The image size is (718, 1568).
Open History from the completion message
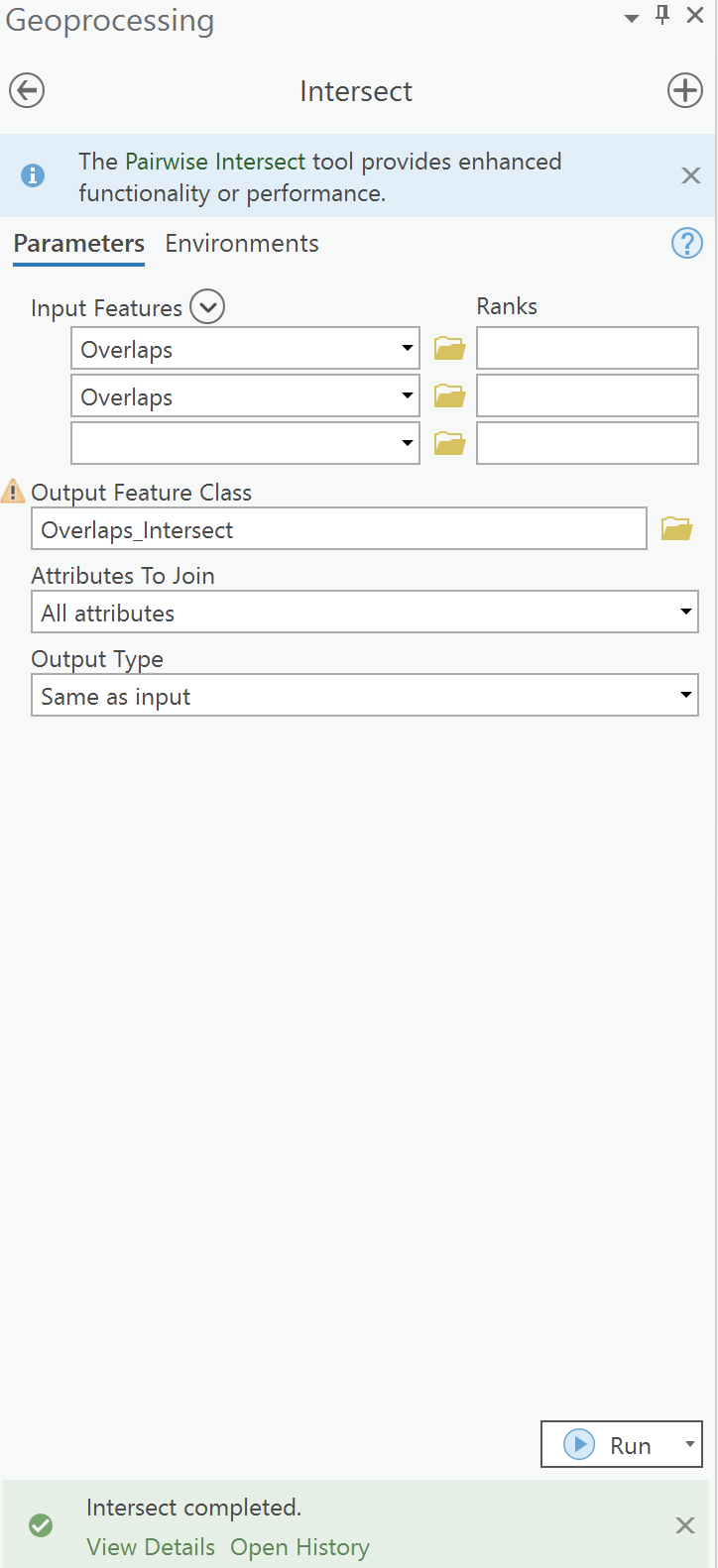tap(299, 1547)
